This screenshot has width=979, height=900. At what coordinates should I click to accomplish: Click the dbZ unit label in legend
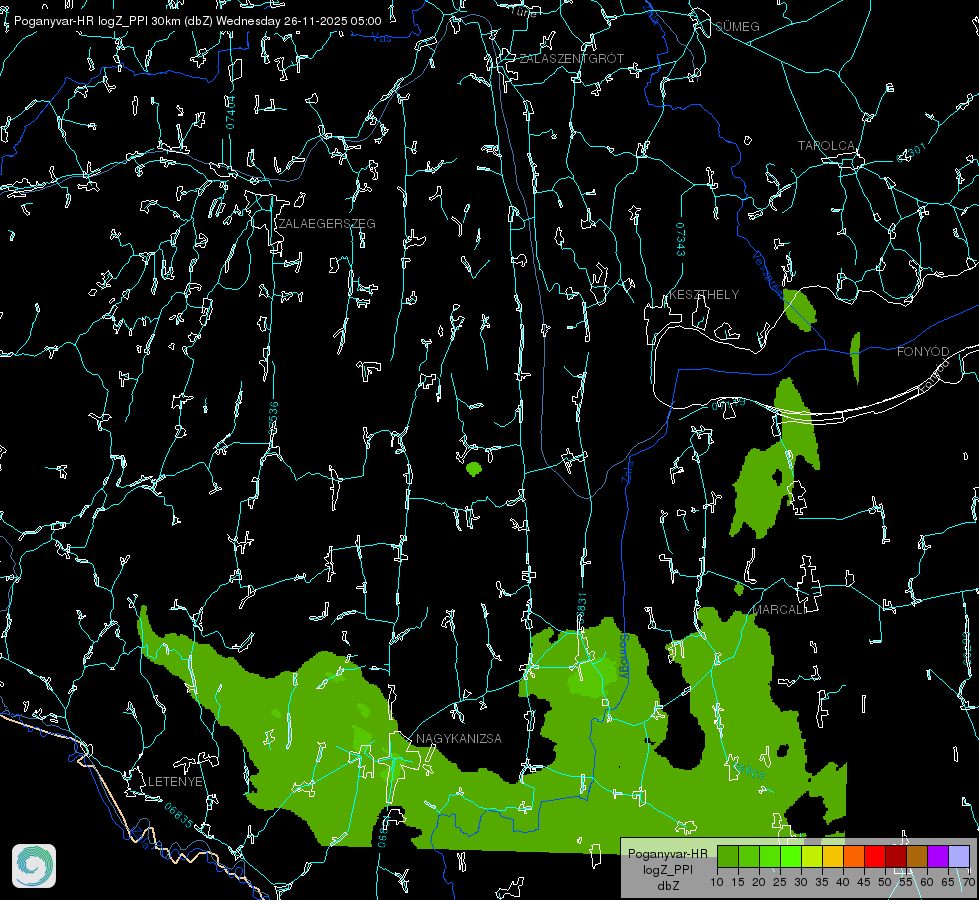[667, 886]
